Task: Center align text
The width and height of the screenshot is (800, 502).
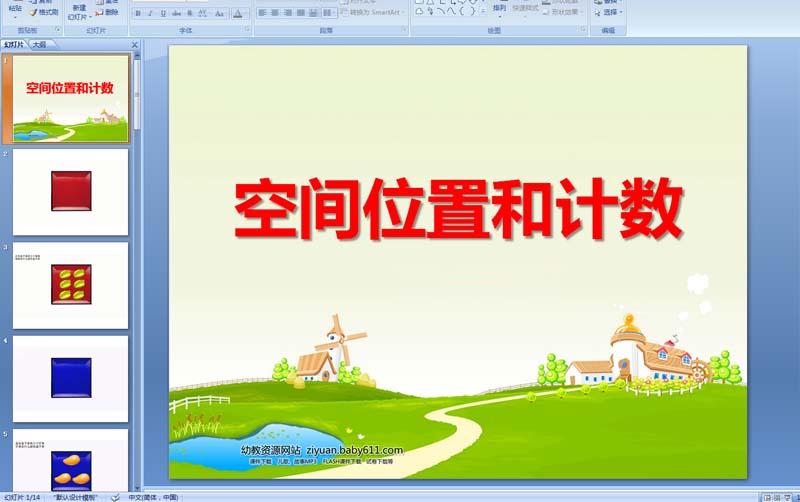Action: 275,12
